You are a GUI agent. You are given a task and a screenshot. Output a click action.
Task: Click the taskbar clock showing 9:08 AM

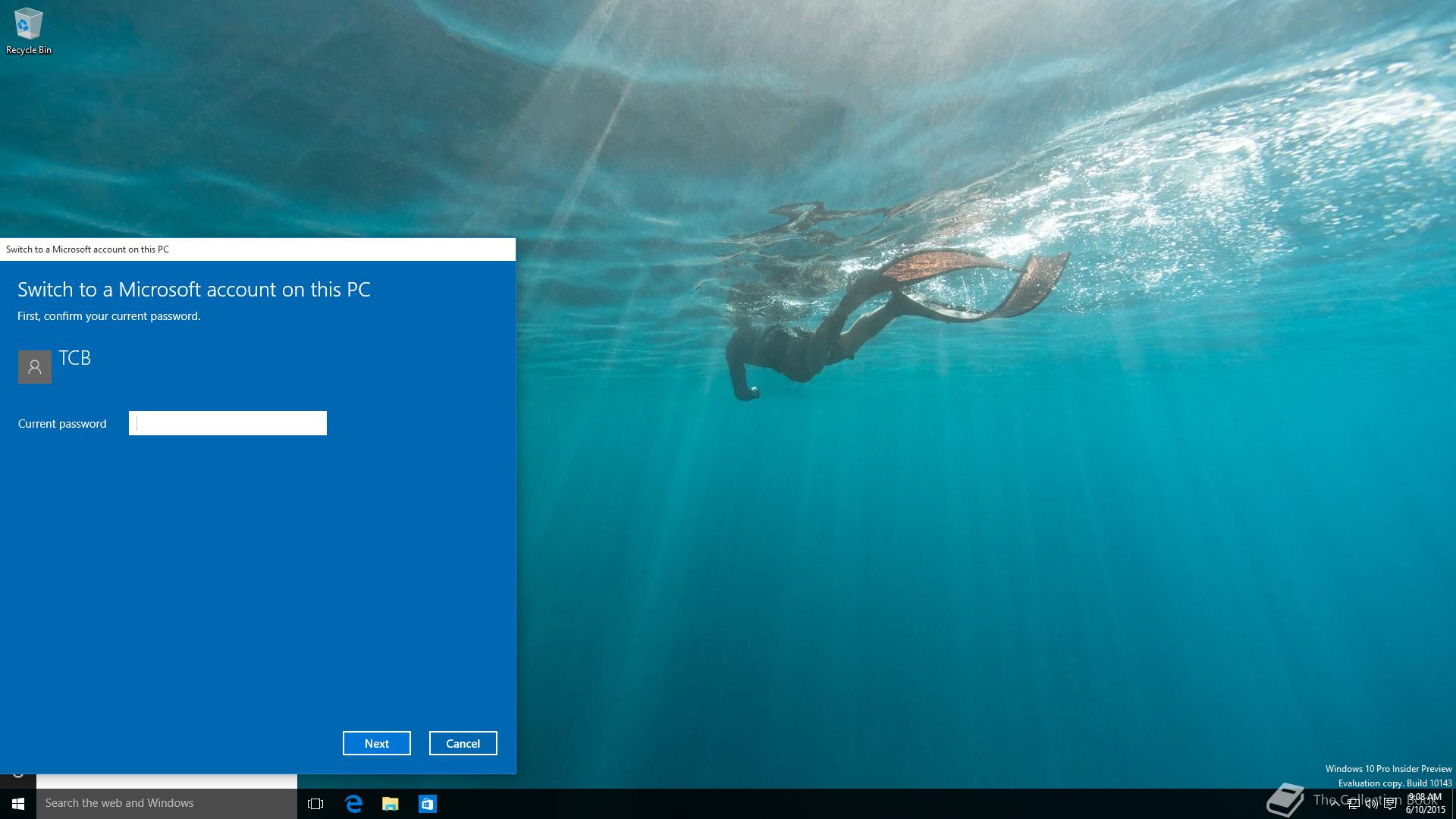(1426, 804)
